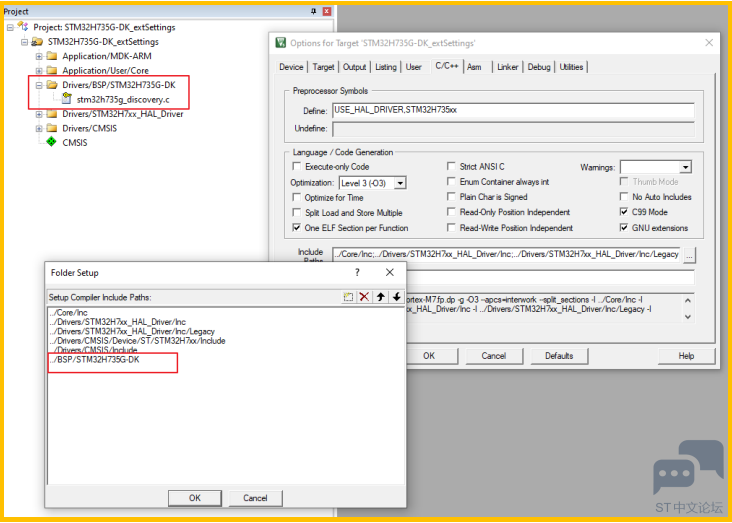Enable Plain Char is Signed
Screen dimensions: 732x523
click(451, 197)
